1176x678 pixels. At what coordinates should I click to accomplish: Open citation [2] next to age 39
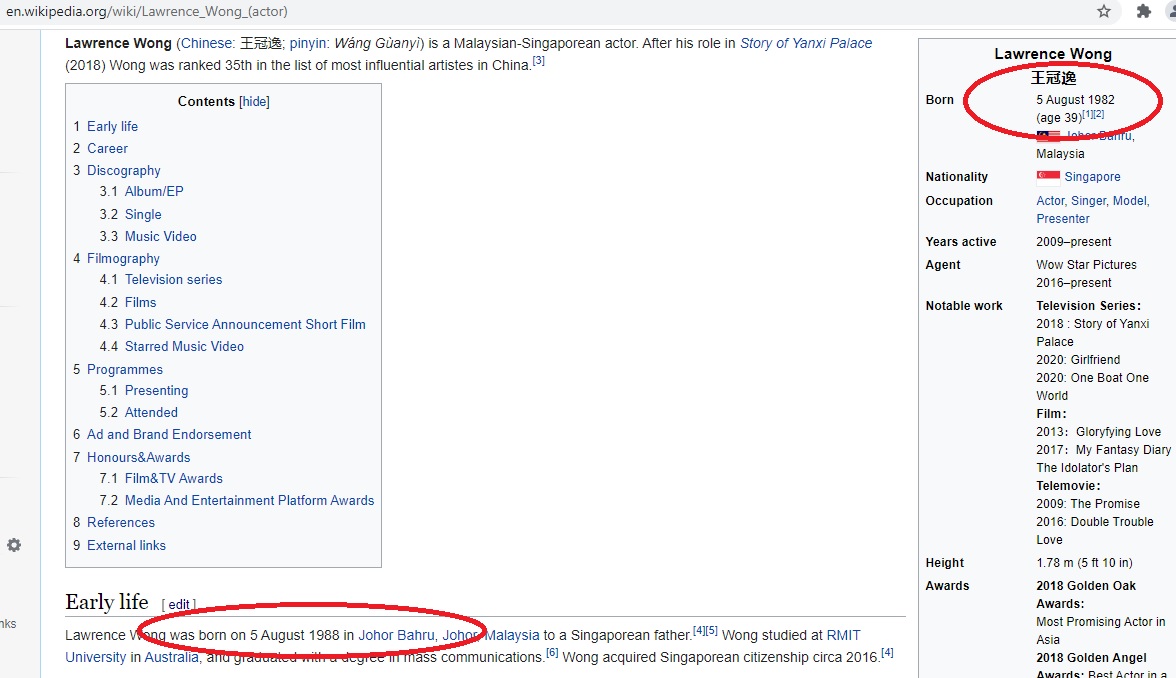tap(1099, 114)
